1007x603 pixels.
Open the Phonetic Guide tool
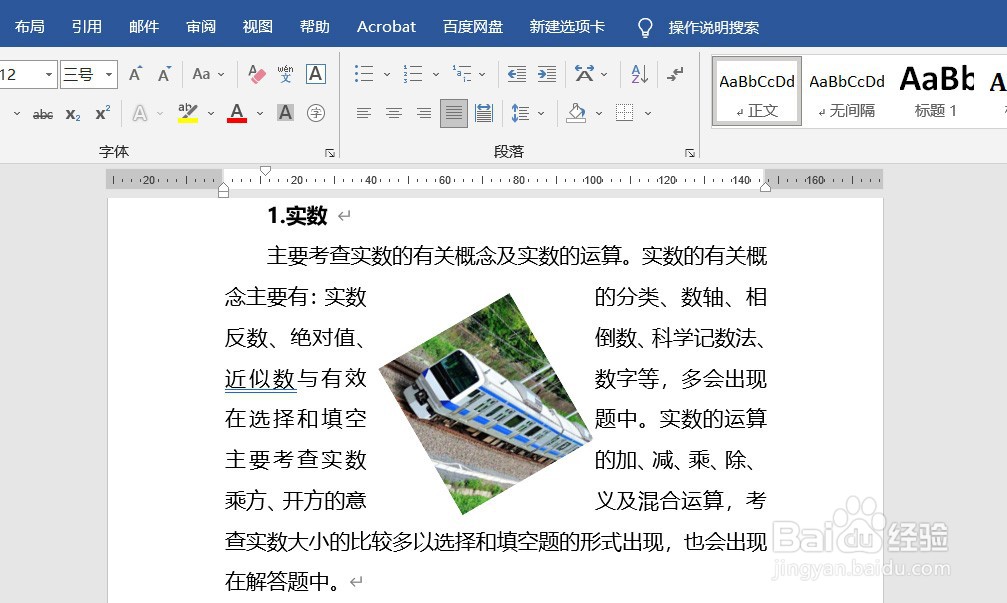point(285,74)
